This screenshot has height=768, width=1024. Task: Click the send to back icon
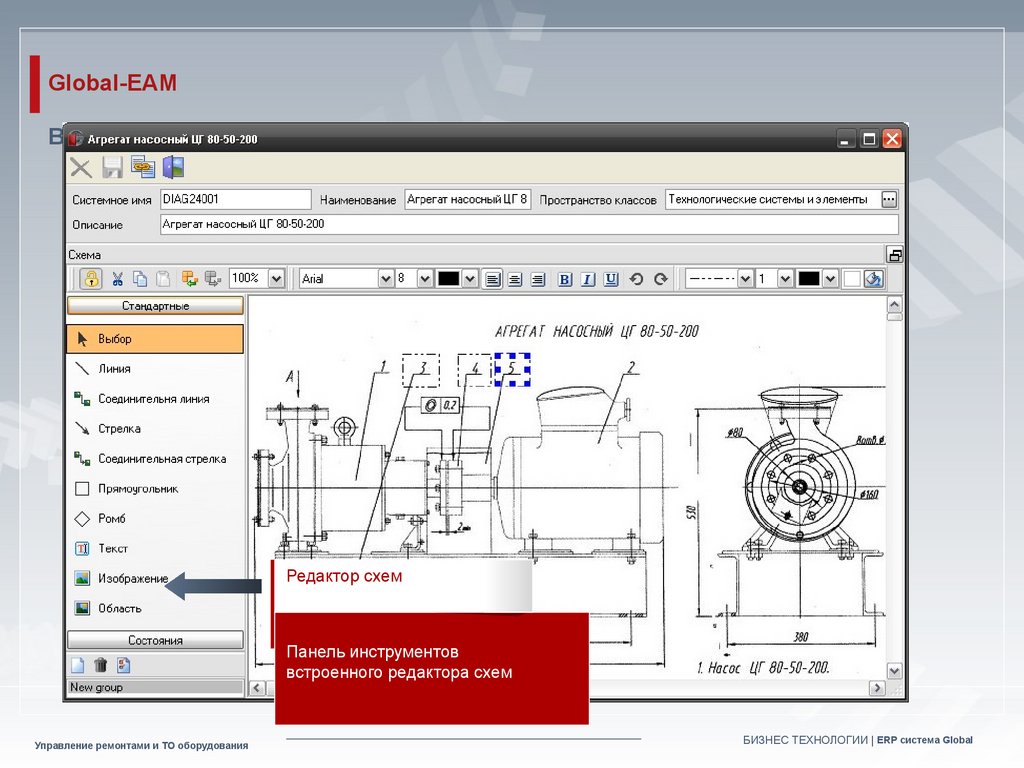click(x=212, y=279)
